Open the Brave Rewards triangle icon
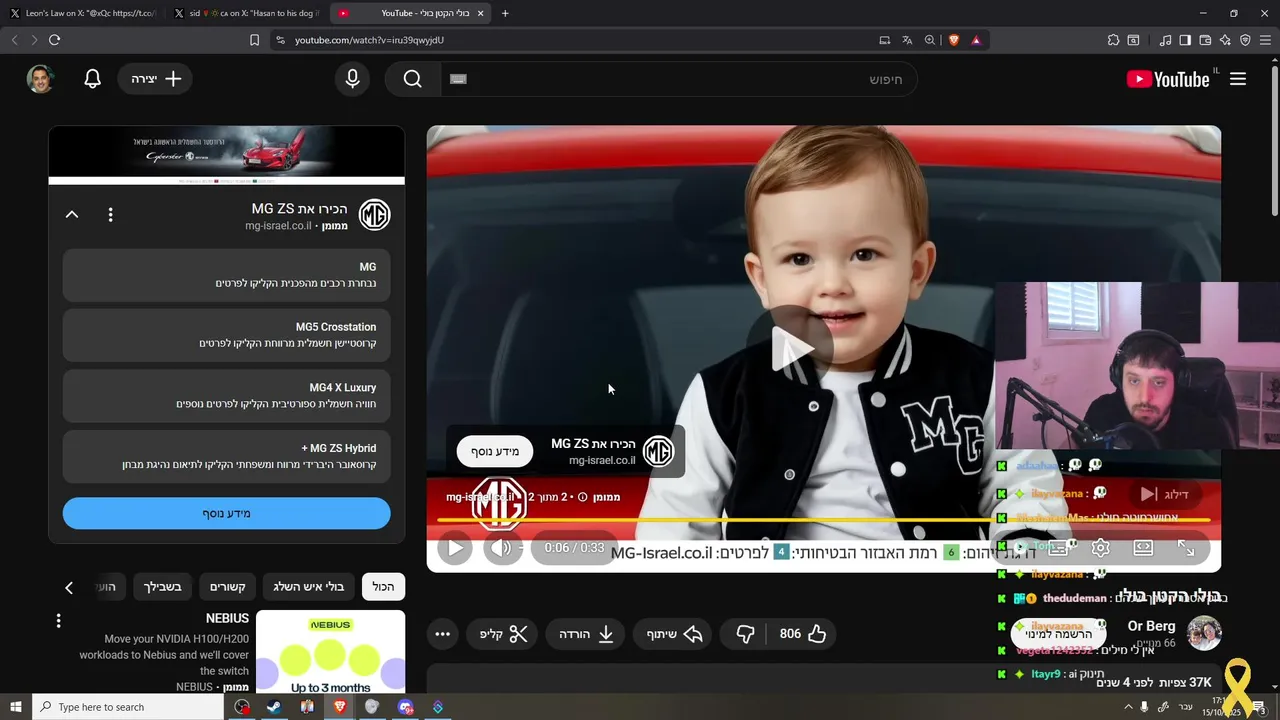The image size is (1280, 720). pos(976,40)
